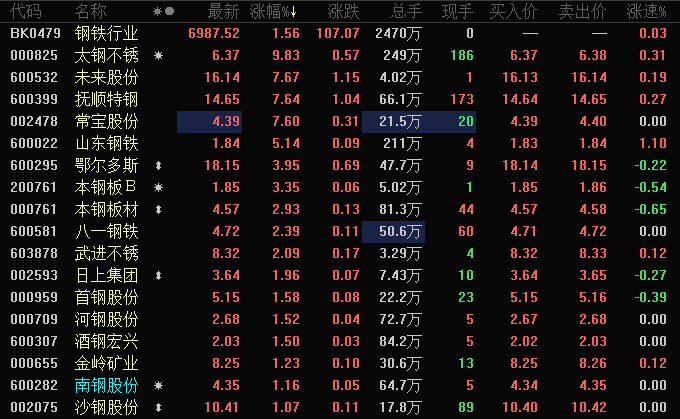The width and height of the screenshot is (680, 419).
Task: Click highlighted volume 21.5万
Action: point(400,121)
